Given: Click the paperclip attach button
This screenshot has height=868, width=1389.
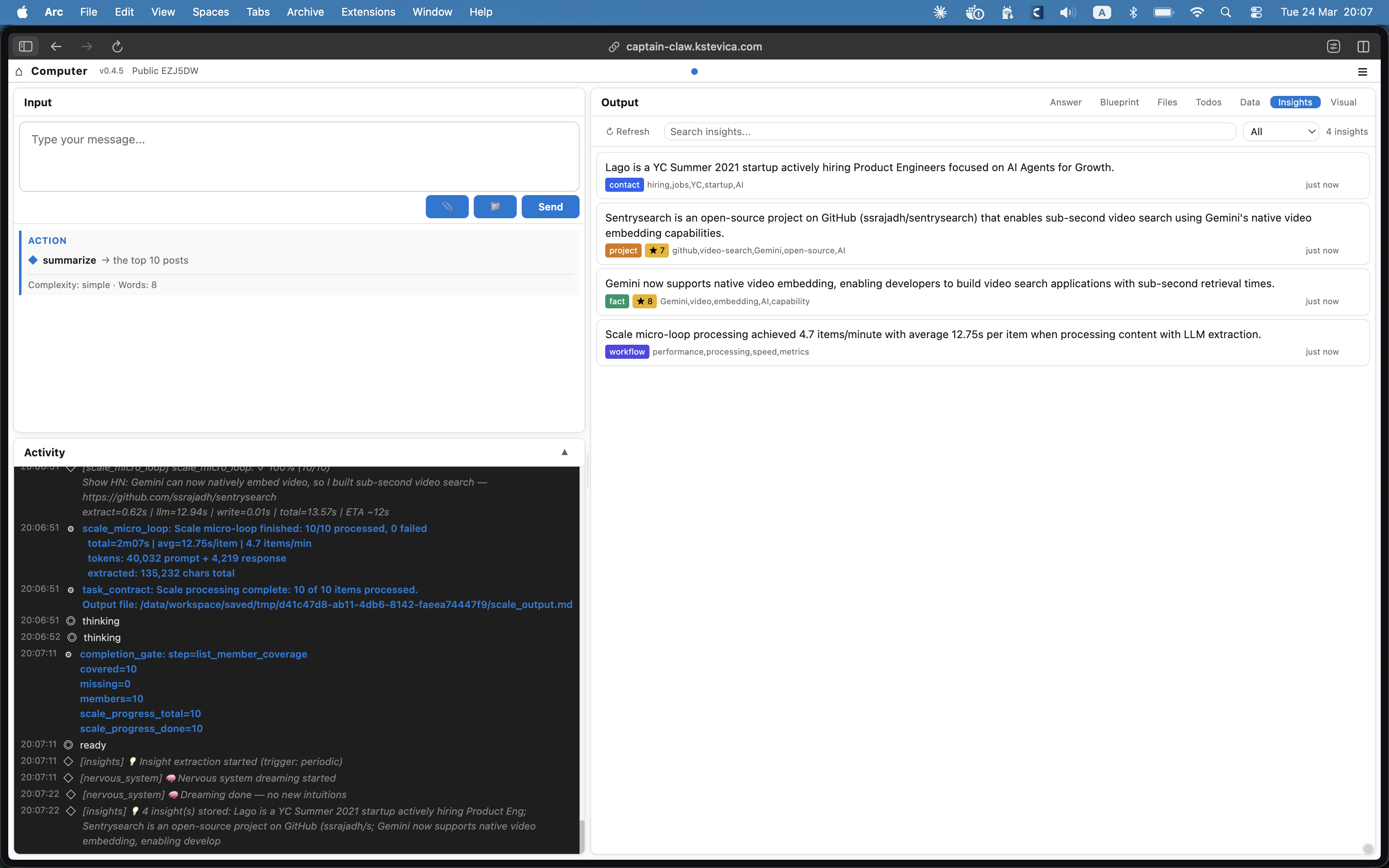Looking at the screenshot, I should (x=447, y=207).
